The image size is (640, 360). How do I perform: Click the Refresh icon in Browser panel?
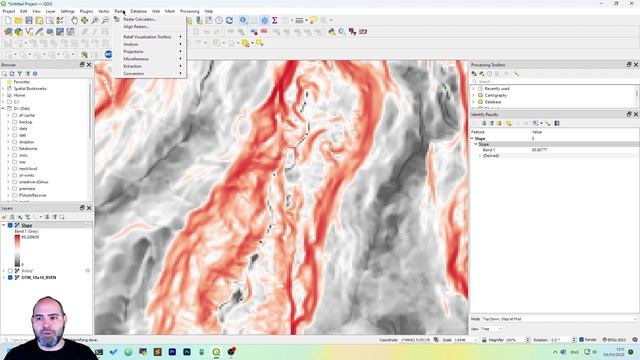[12, 74]
